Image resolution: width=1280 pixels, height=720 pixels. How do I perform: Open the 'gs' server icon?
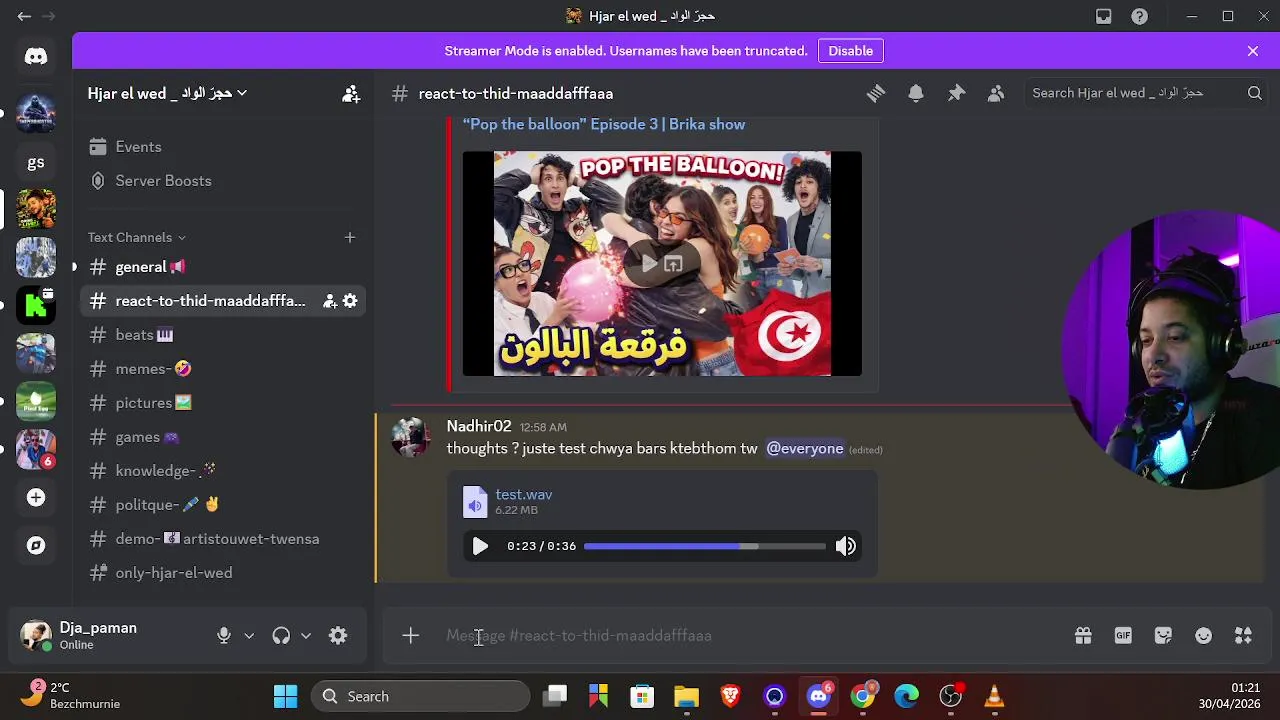point(36,161)
